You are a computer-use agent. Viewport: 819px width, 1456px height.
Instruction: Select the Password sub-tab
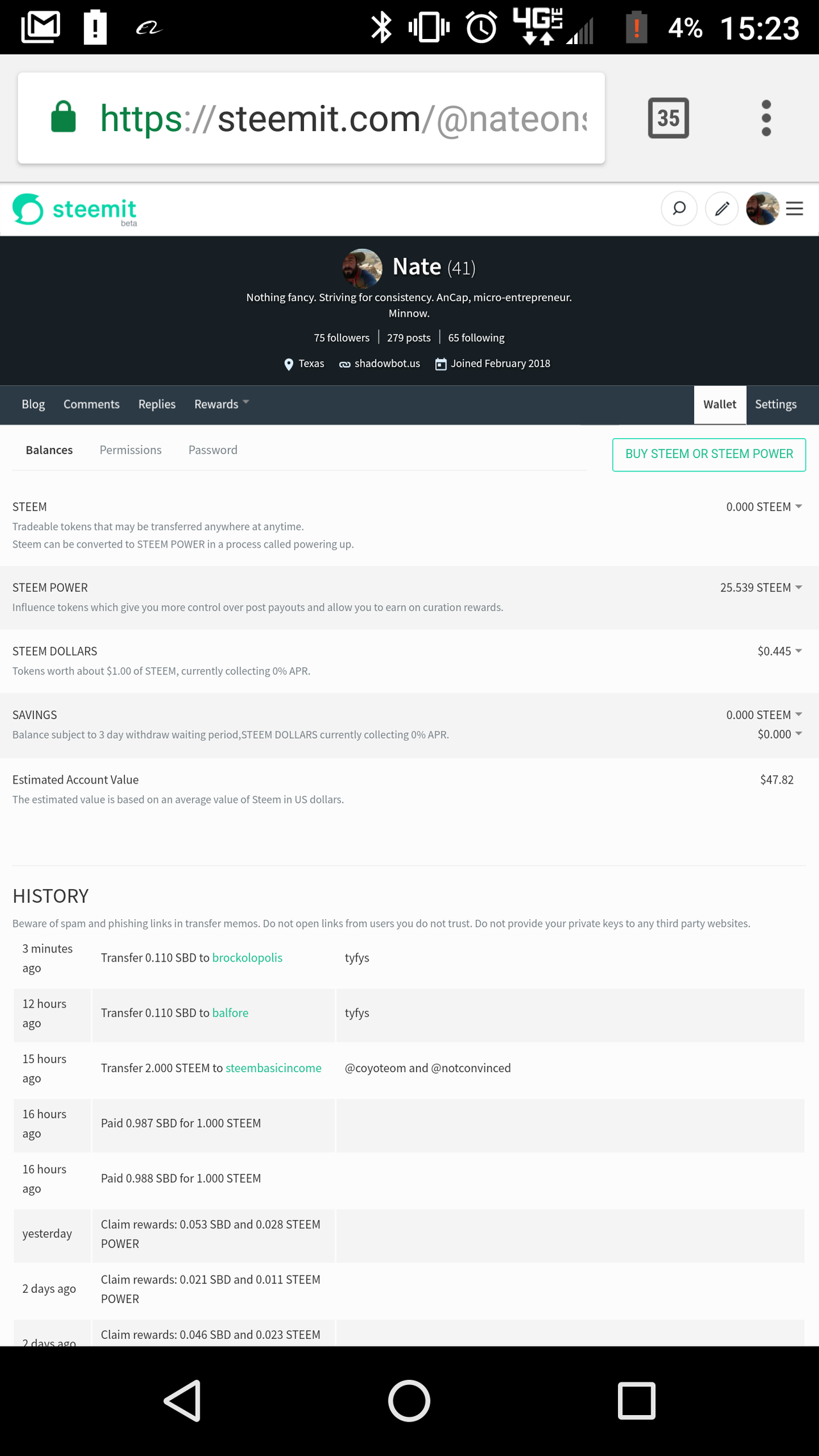coord(213,450)
